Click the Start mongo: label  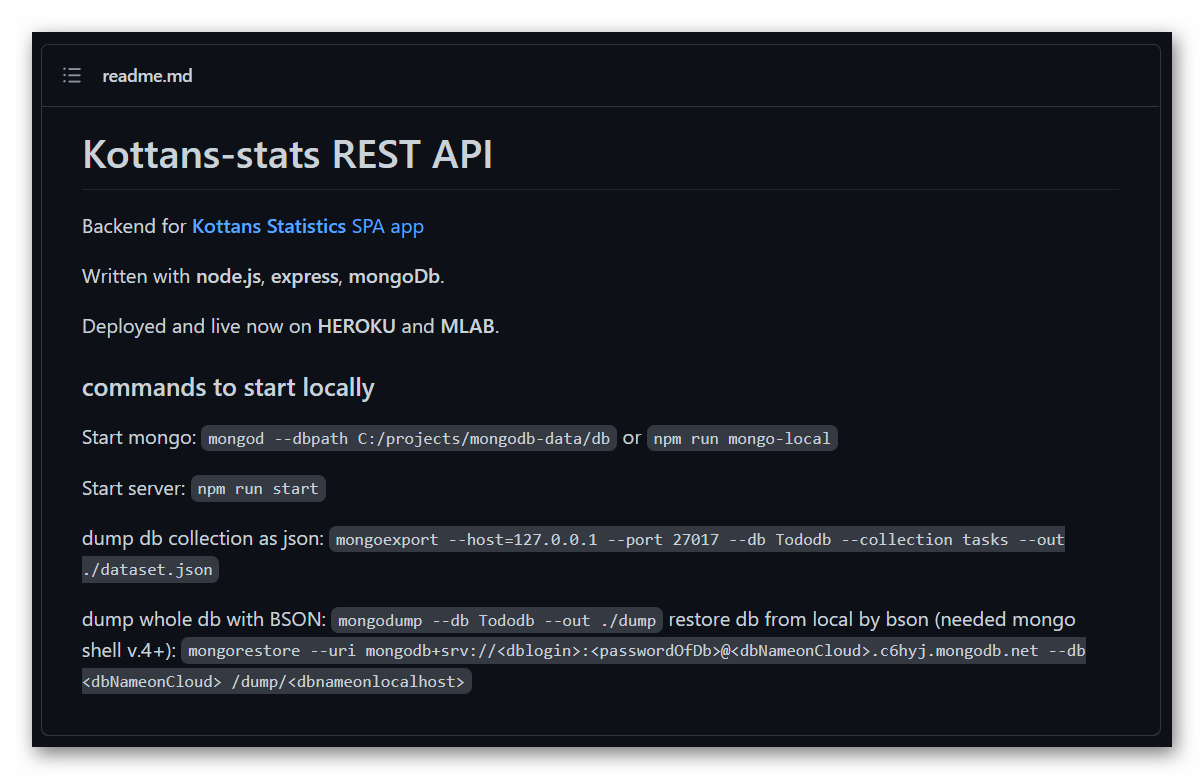click(x=139, y=438)
